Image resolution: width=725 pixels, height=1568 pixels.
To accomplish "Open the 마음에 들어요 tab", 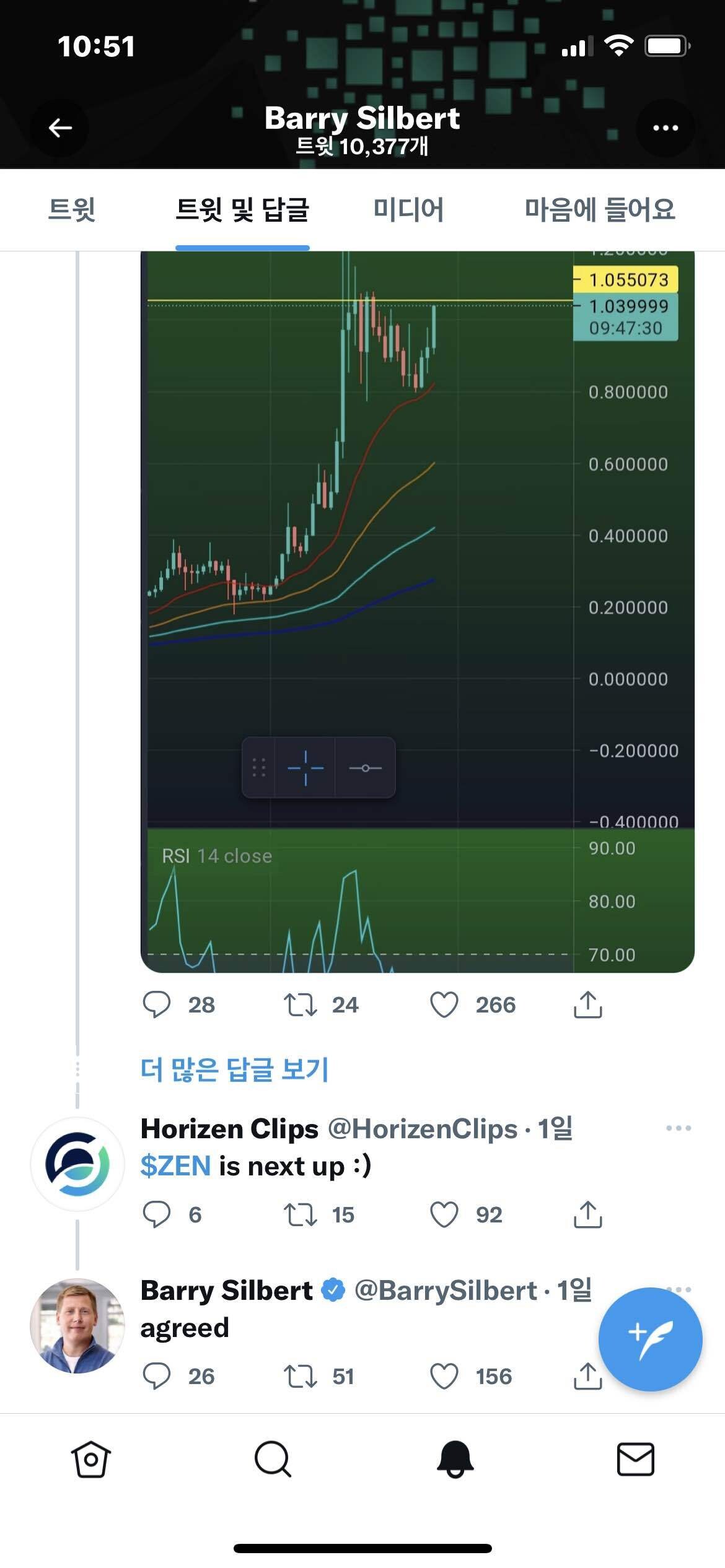I will (x=599, y=209).
